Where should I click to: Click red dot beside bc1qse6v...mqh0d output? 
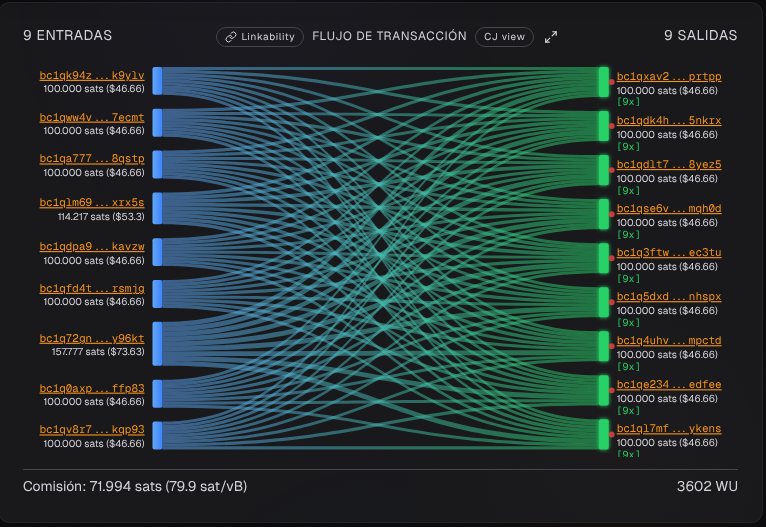click(x=612, y=214)
